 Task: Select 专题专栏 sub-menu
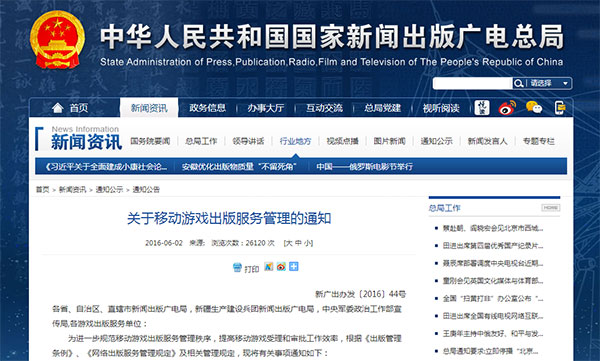539,141
